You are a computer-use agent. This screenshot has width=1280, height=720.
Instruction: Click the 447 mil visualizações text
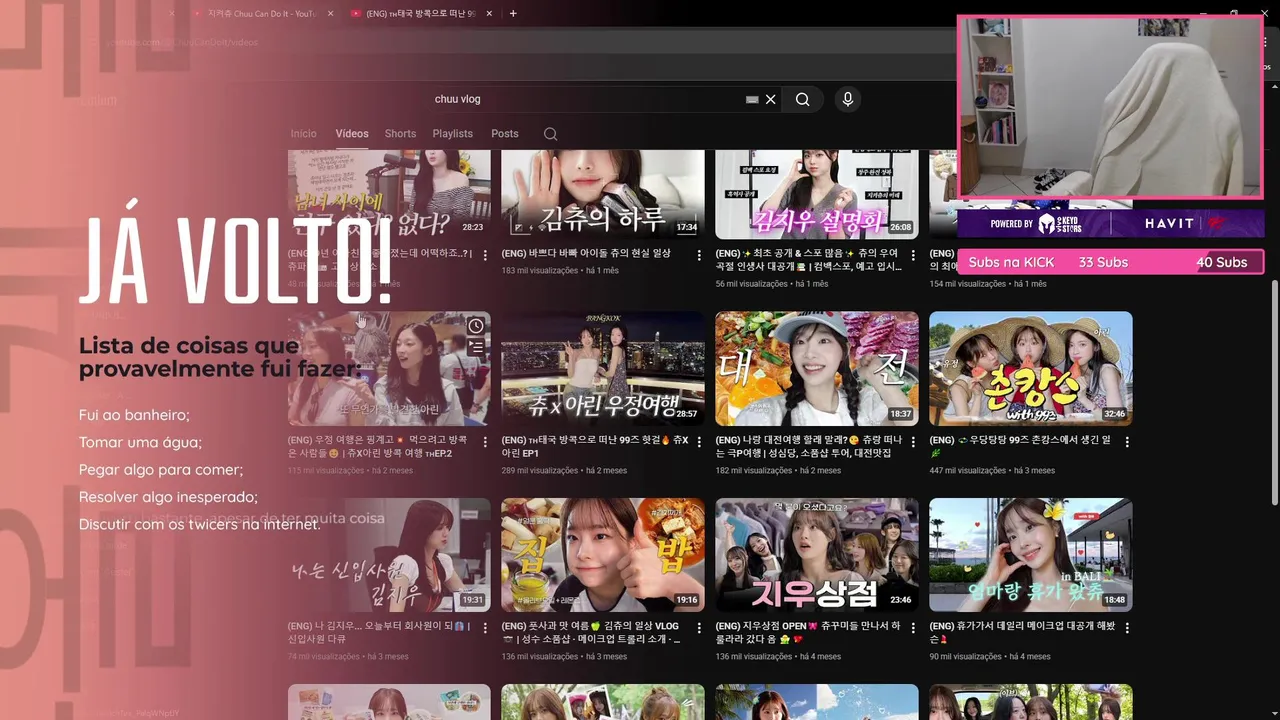969,470
